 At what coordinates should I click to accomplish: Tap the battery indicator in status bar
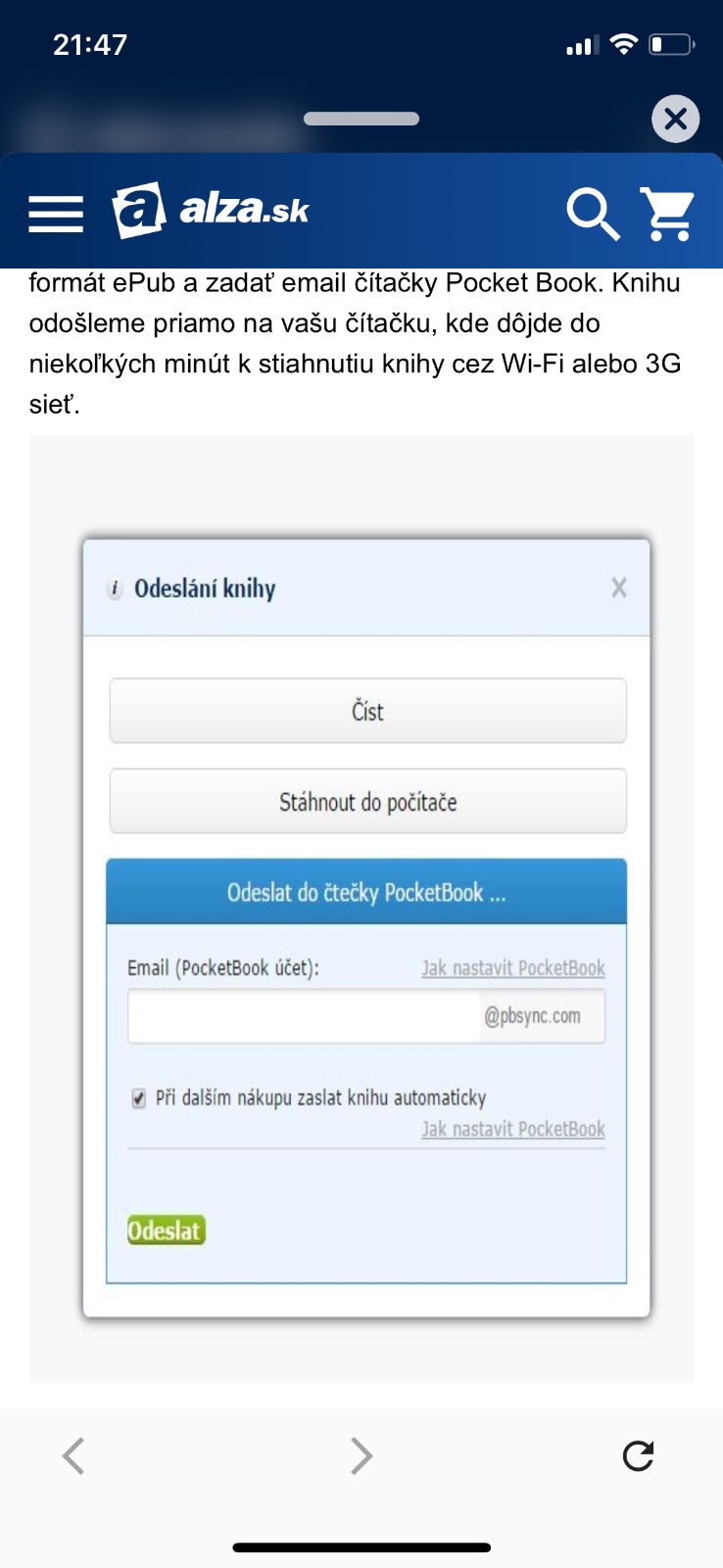click(671, 44)
